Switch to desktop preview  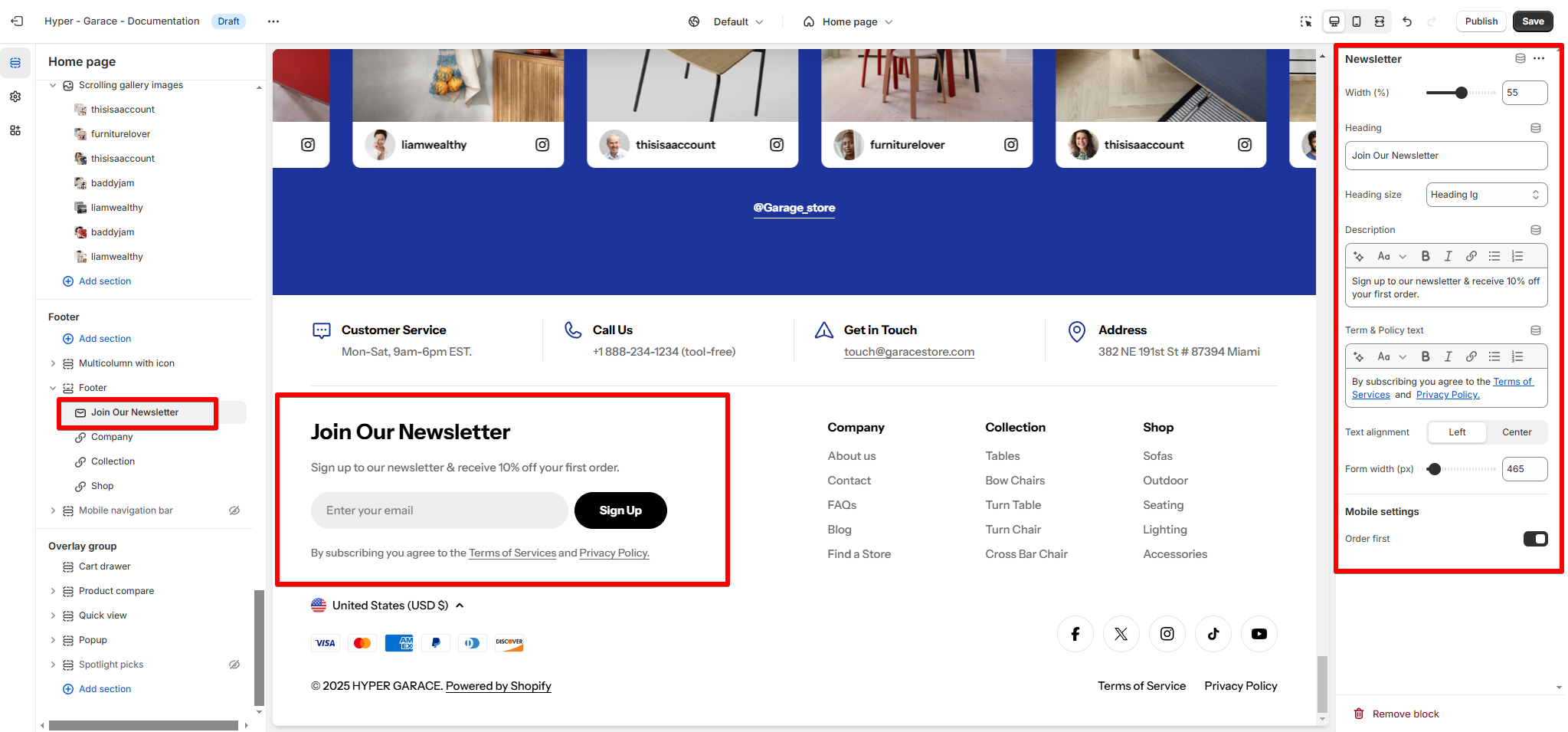(1334, 21)
